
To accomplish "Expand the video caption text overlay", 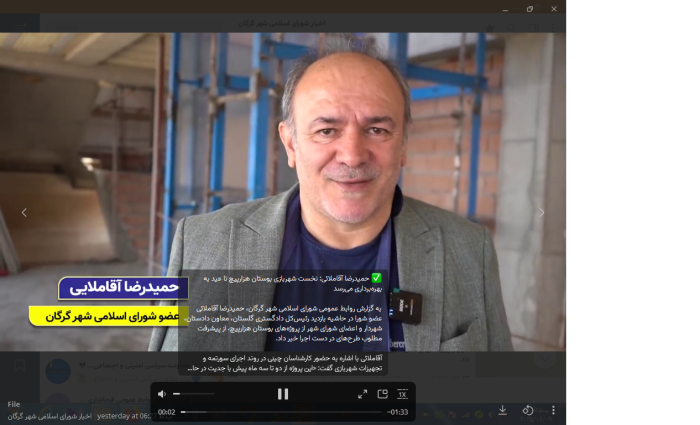I will (x=283, y=322).
